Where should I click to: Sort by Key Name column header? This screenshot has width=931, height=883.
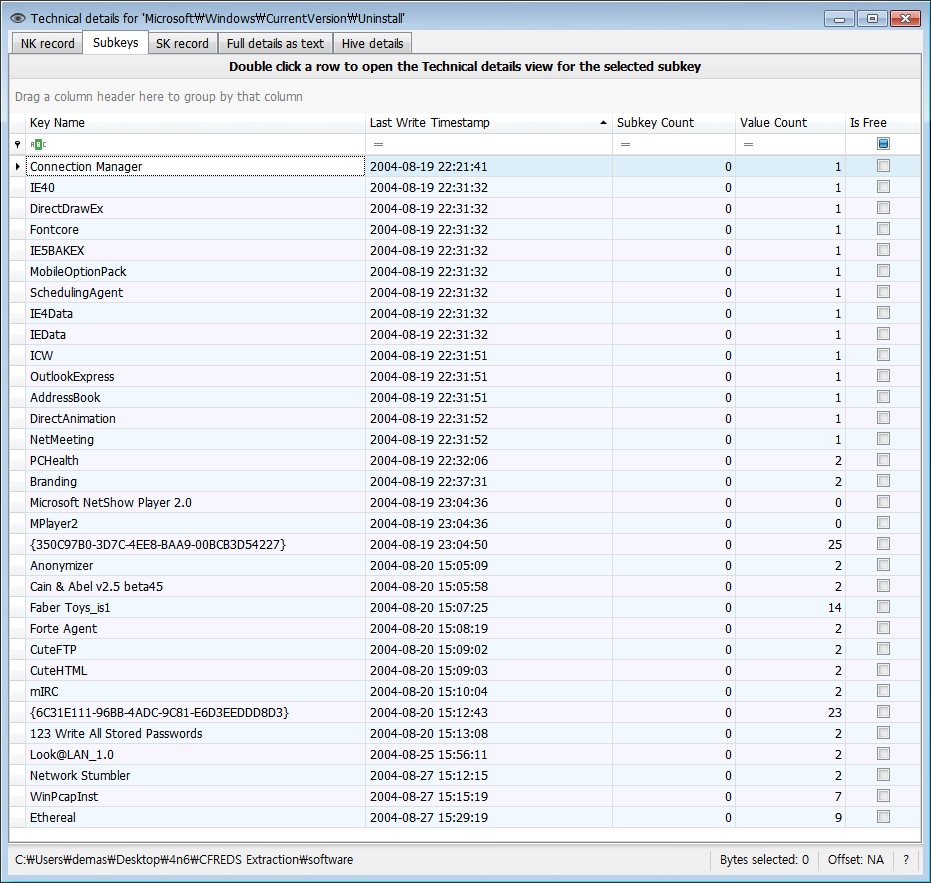pyautogui.click(x=195, y=123)
